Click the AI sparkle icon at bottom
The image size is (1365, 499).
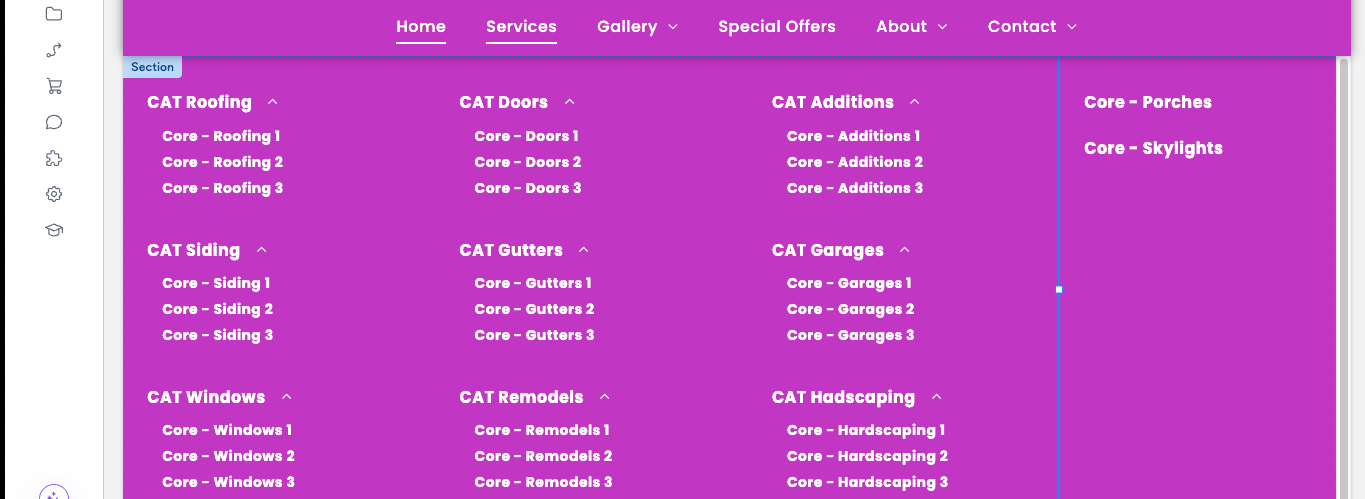[x=54, y=494]
